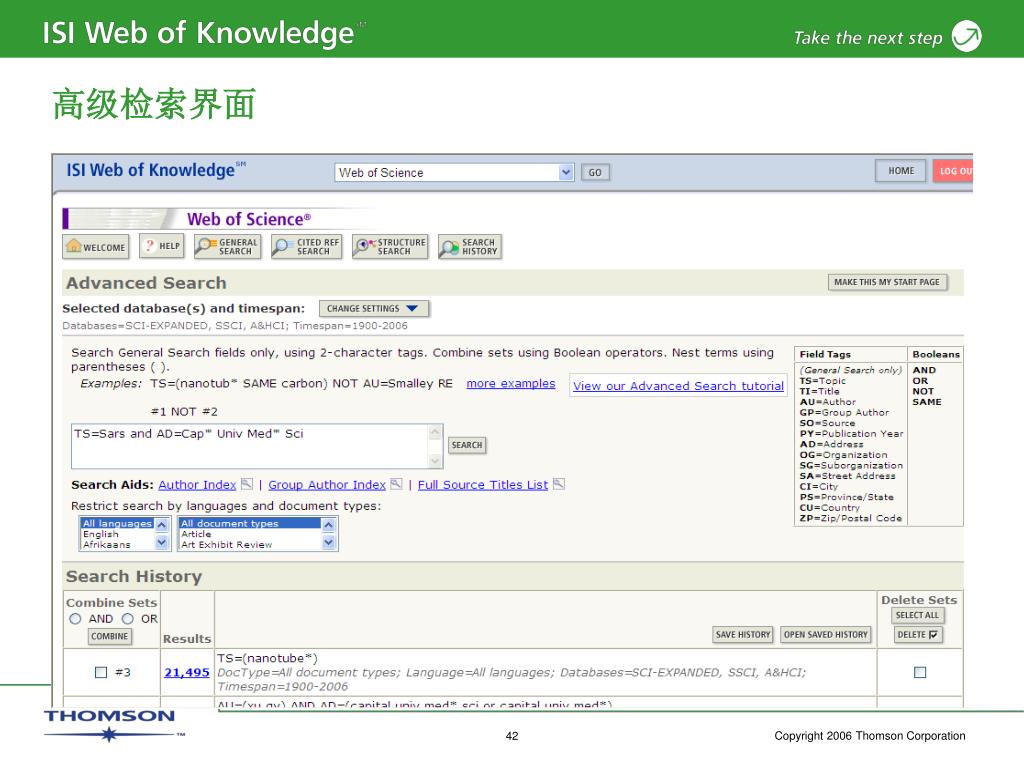Click the NOT Boolean operator text

pyautogui.click(x=923, y=391)
